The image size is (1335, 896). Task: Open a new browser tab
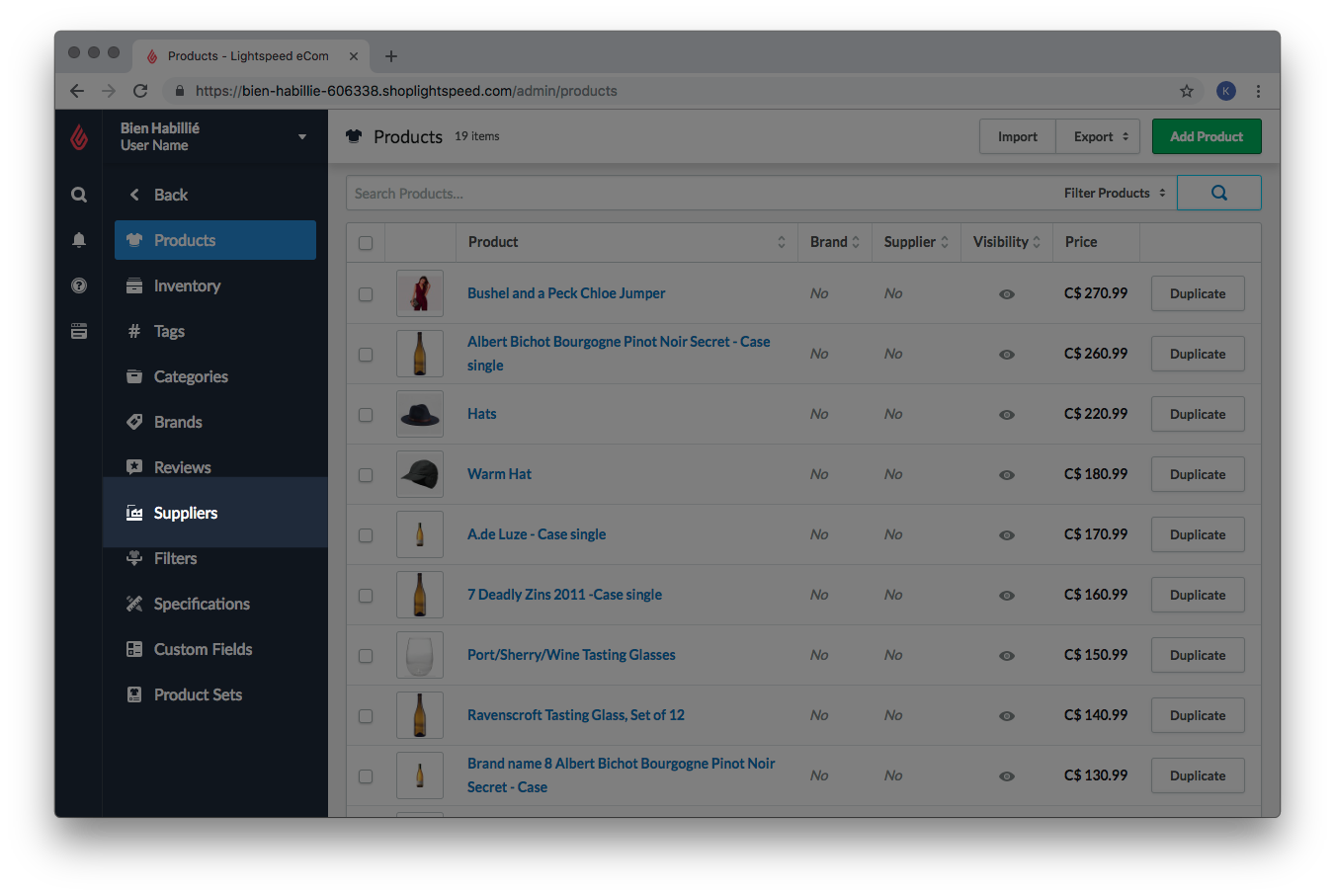391,56
